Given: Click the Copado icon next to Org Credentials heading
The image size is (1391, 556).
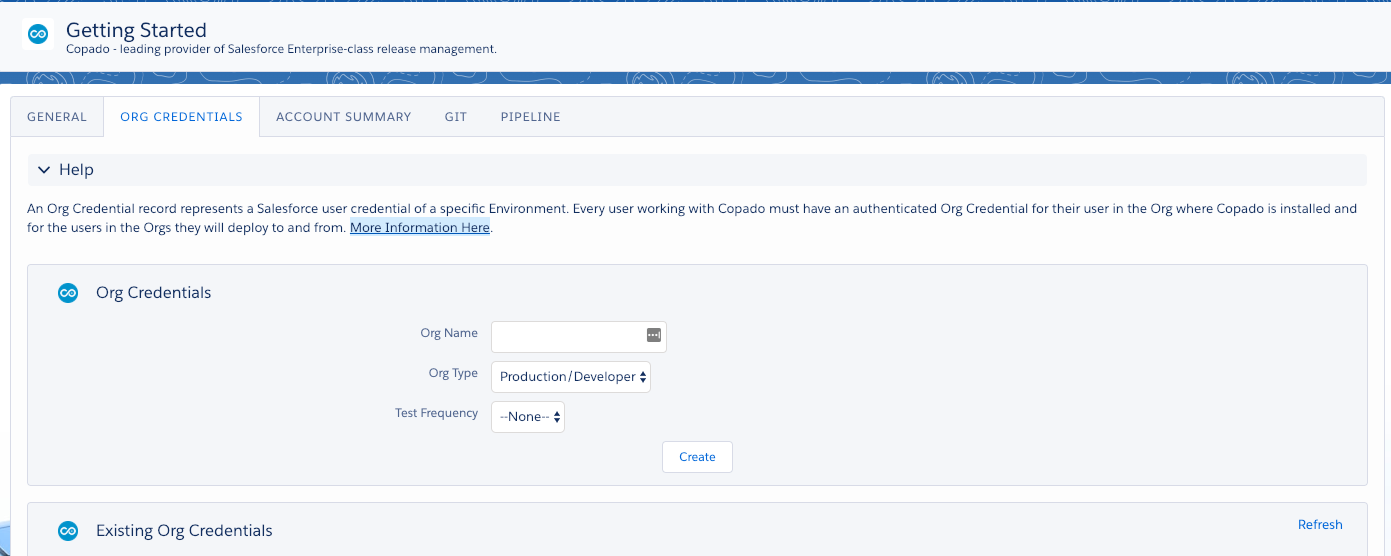Looking at the screenshot, I should point(68,293).
